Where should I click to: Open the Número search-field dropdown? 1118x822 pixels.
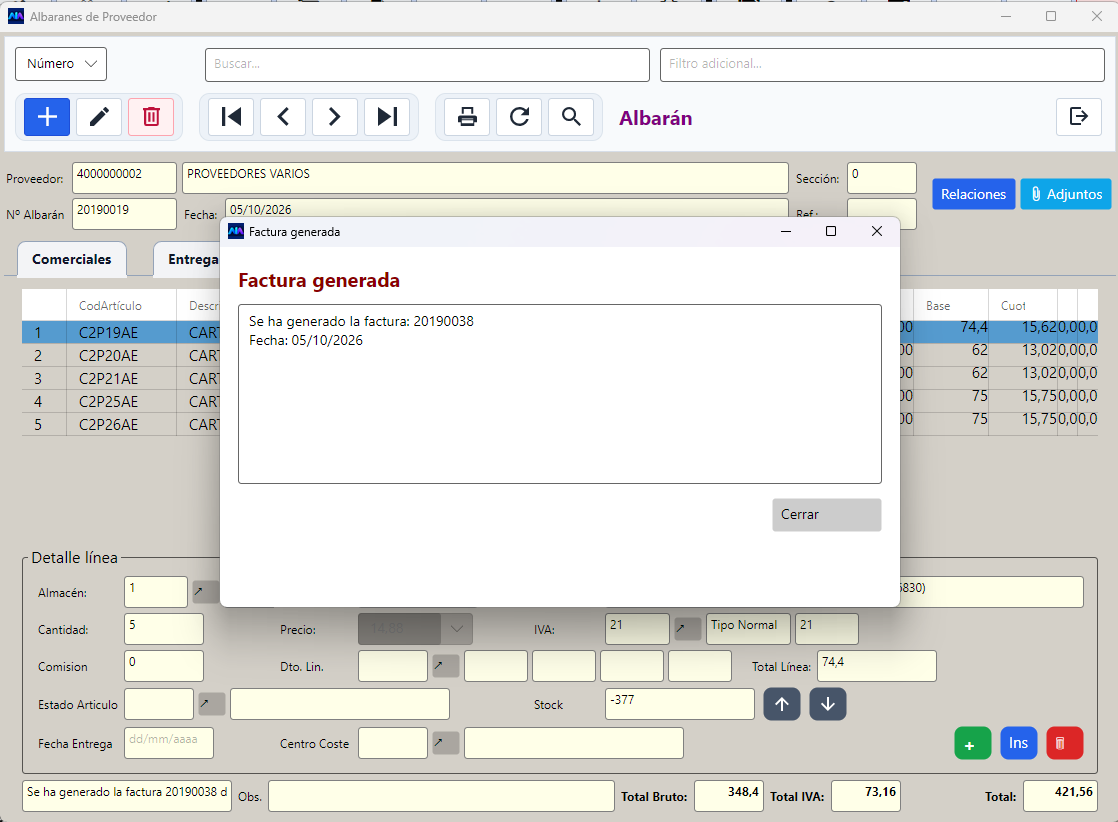[61, 64]
